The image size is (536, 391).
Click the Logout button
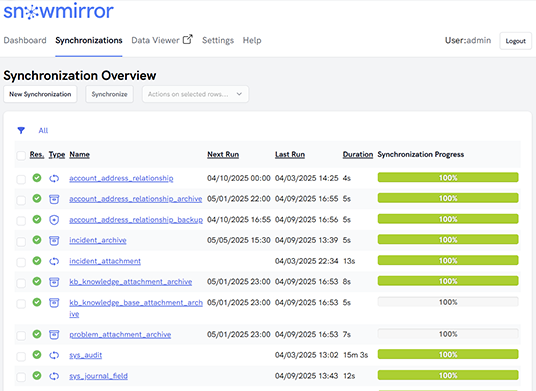coord(515,41)
